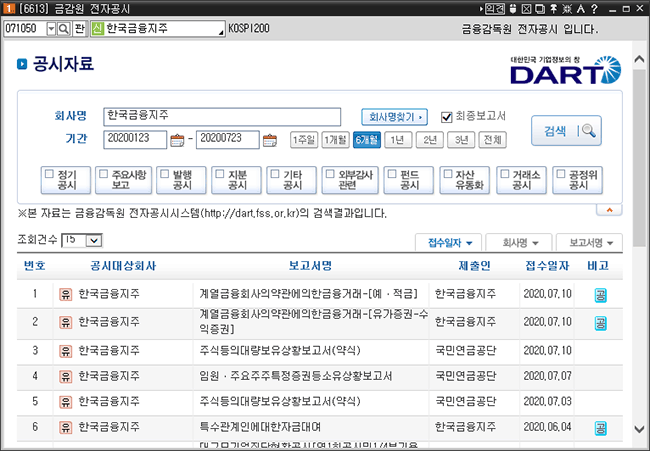This screenshot has height=451, width=650.
Task: Click the 회사명 input field
Action: (222, 117)
